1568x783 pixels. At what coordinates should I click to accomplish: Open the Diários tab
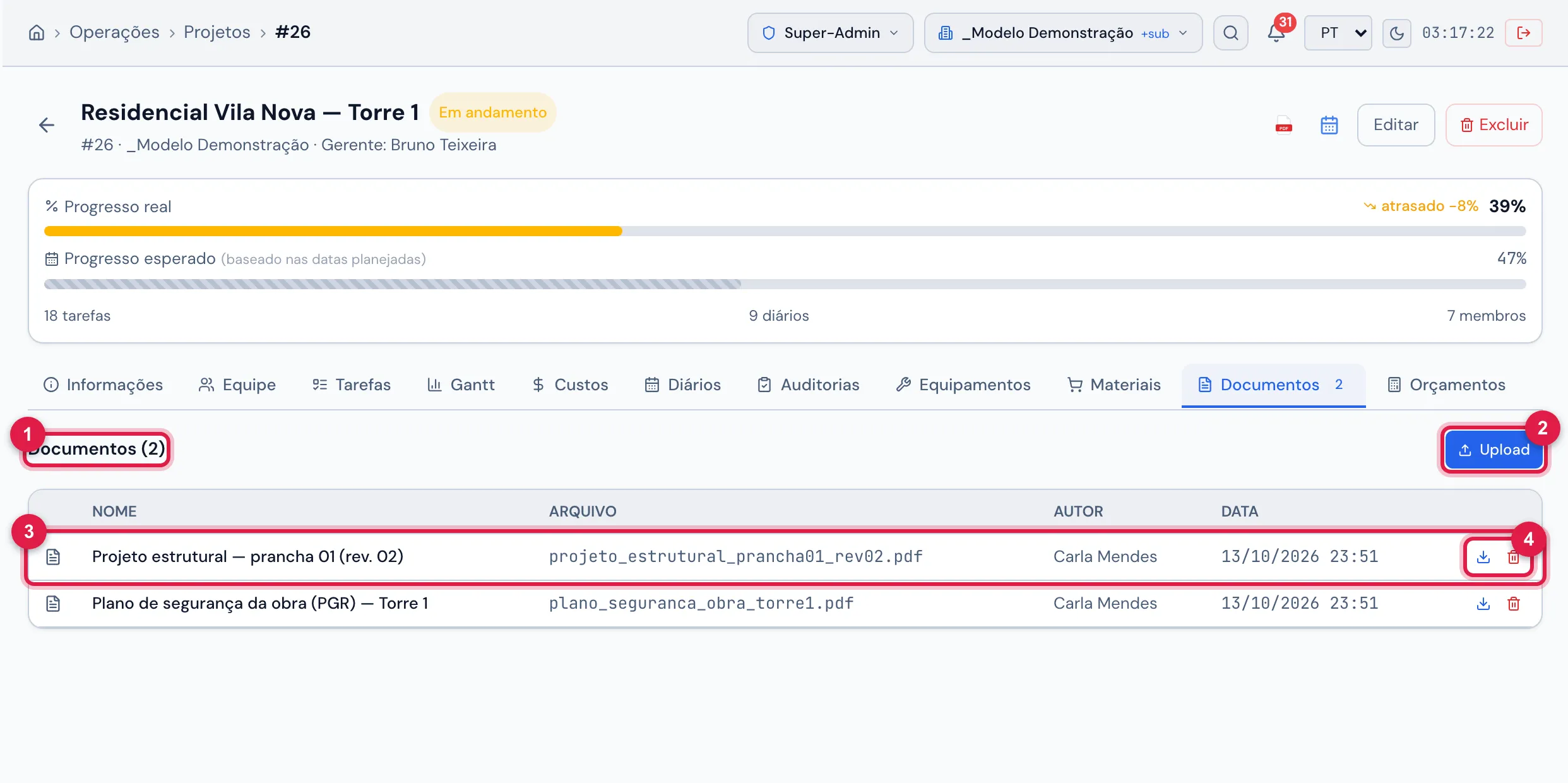pyautogui.click(x=682, y=385)
